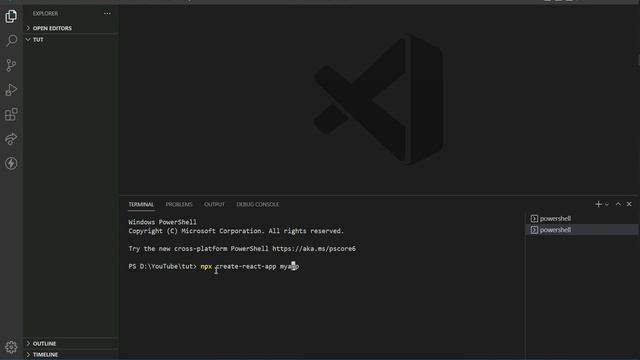Open the Search view icon
This screenshot has width=640, height=360.
11,40
